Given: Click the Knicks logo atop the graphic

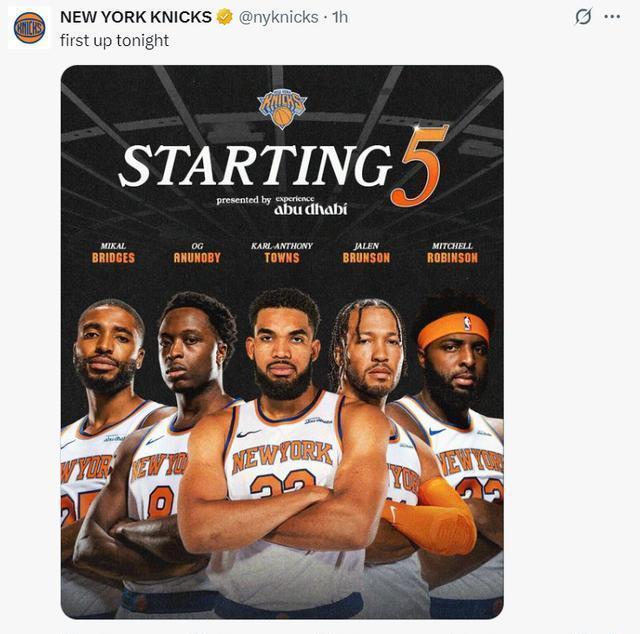Looking at the screenshot, I should click(x=282, y=109).
